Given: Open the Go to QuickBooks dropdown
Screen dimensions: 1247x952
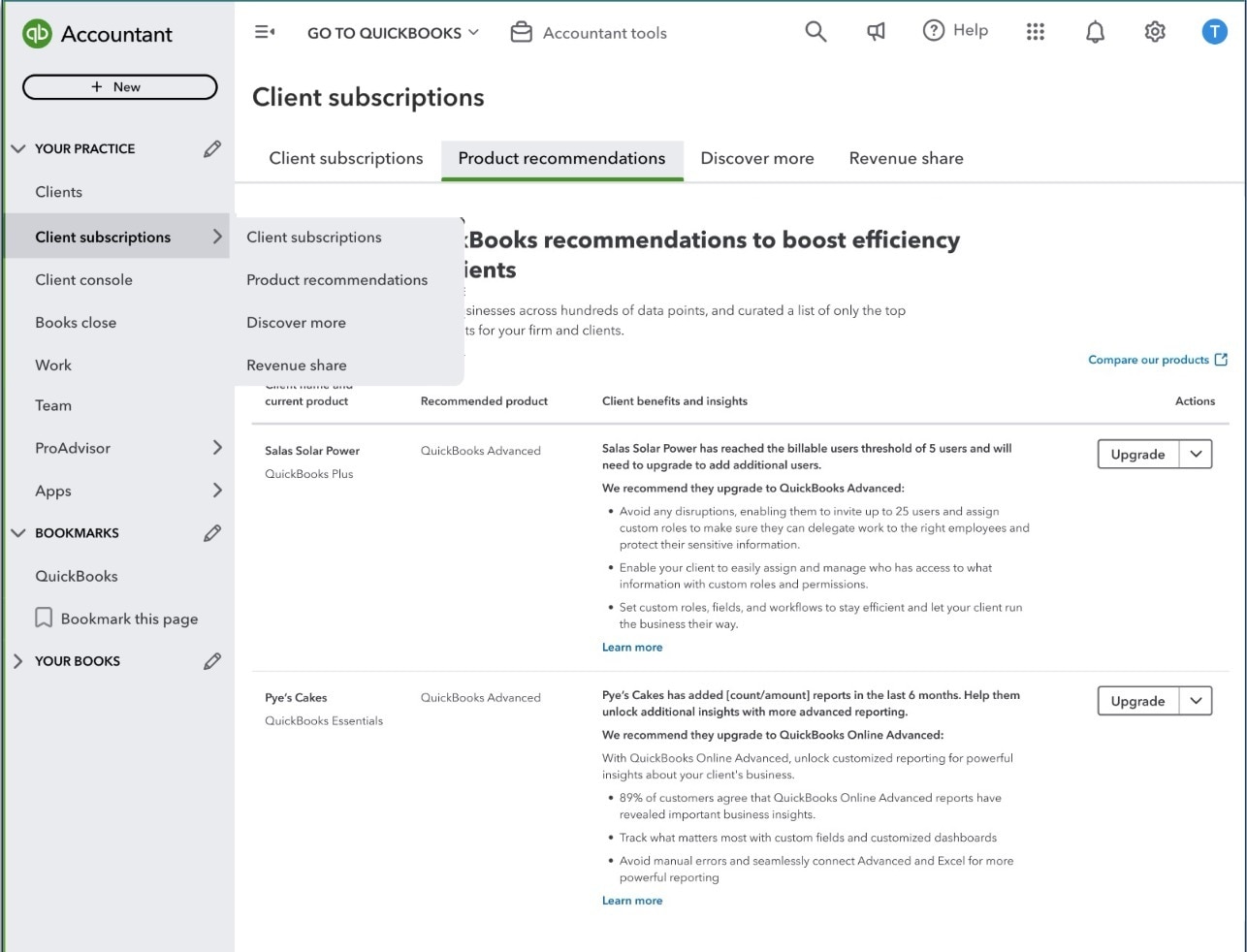Looking at the screenshot, I should point(393,33).
